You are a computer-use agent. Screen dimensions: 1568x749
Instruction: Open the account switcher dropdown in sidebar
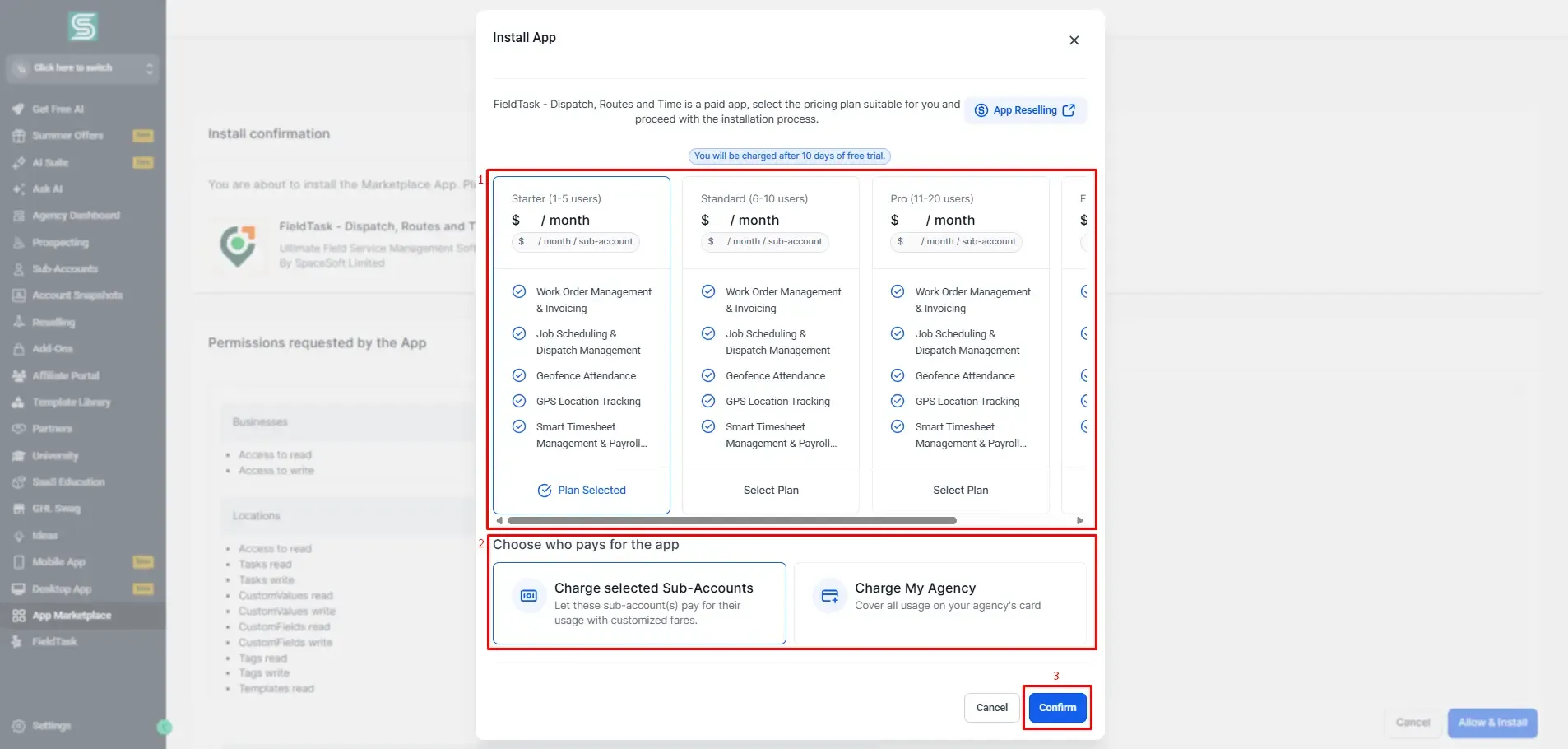pyautogui.click(x=82, y=68)
